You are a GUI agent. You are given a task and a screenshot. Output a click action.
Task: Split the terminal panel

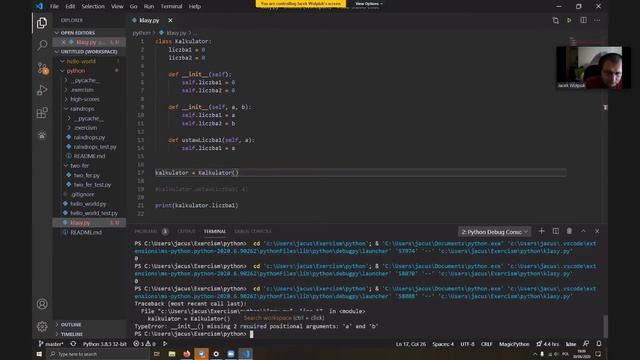(x=556, y=231)
